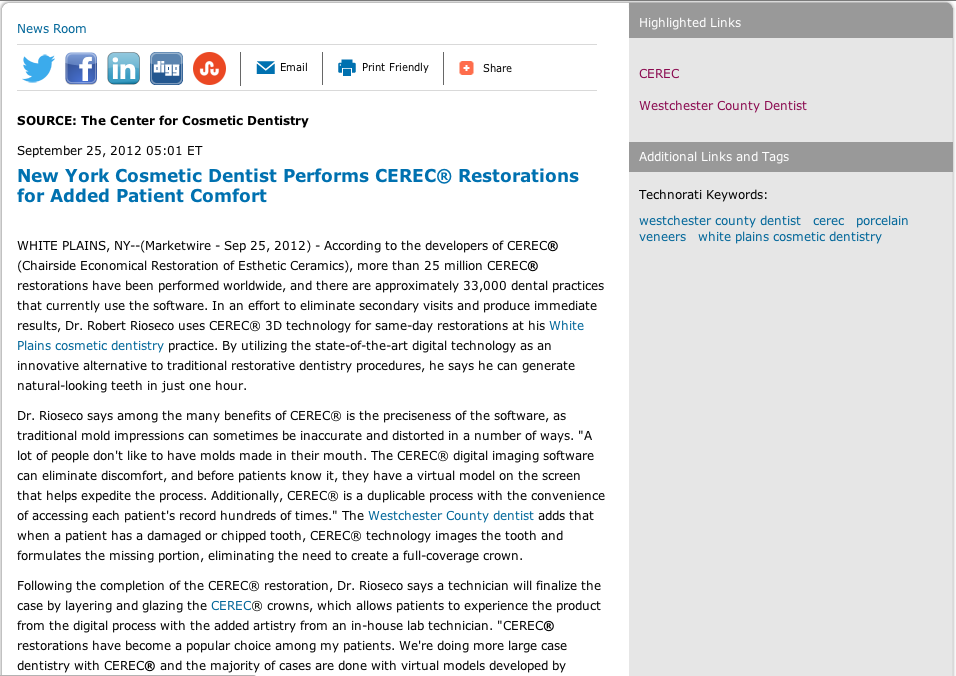Share the article on LinkedIn

click(124, 68)
